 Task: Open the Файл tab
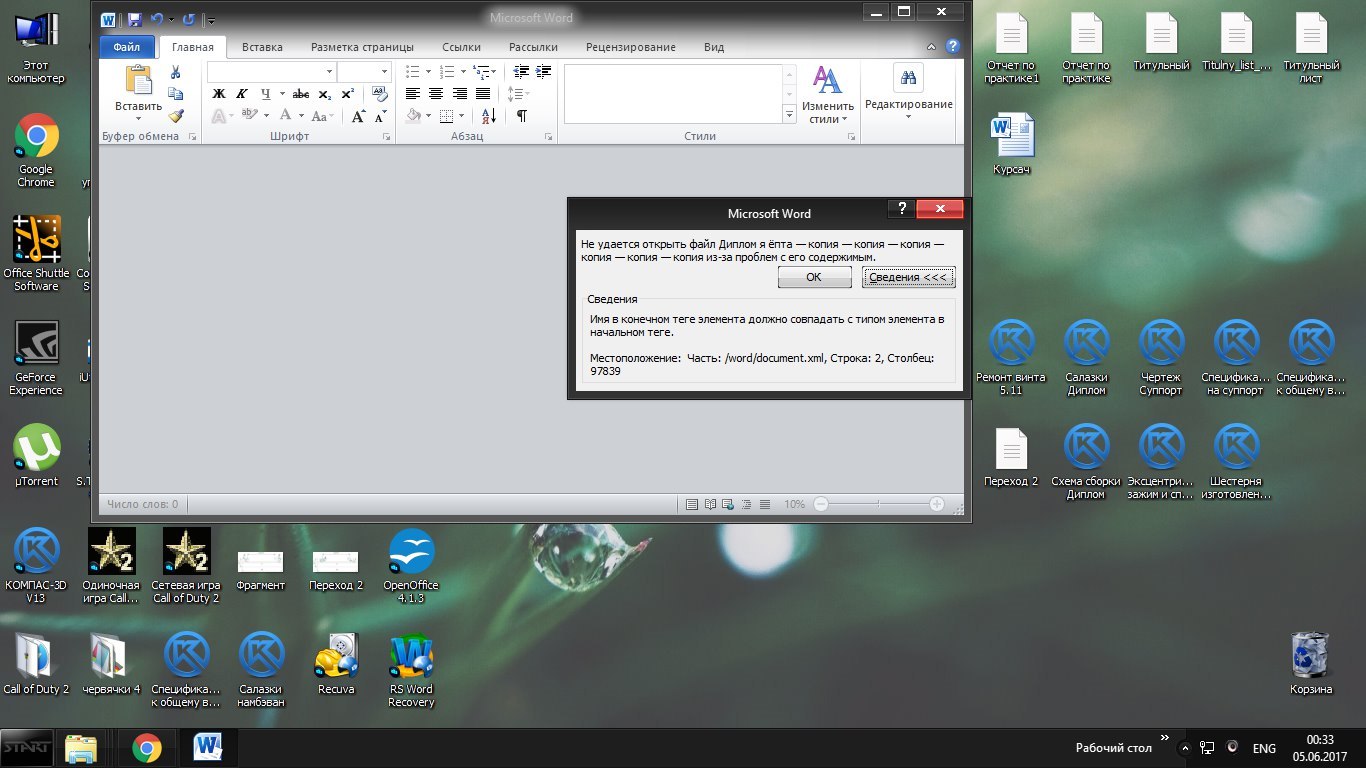pos(127,47)
